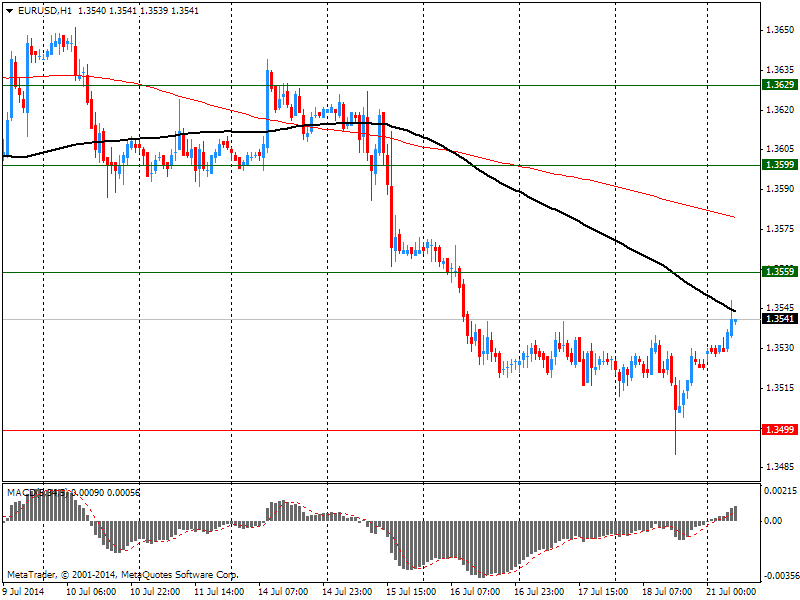Screen dimensions: 800x600
Task: Click the 15 Jul 15:00 time label
Action: (x=411, y=592)
